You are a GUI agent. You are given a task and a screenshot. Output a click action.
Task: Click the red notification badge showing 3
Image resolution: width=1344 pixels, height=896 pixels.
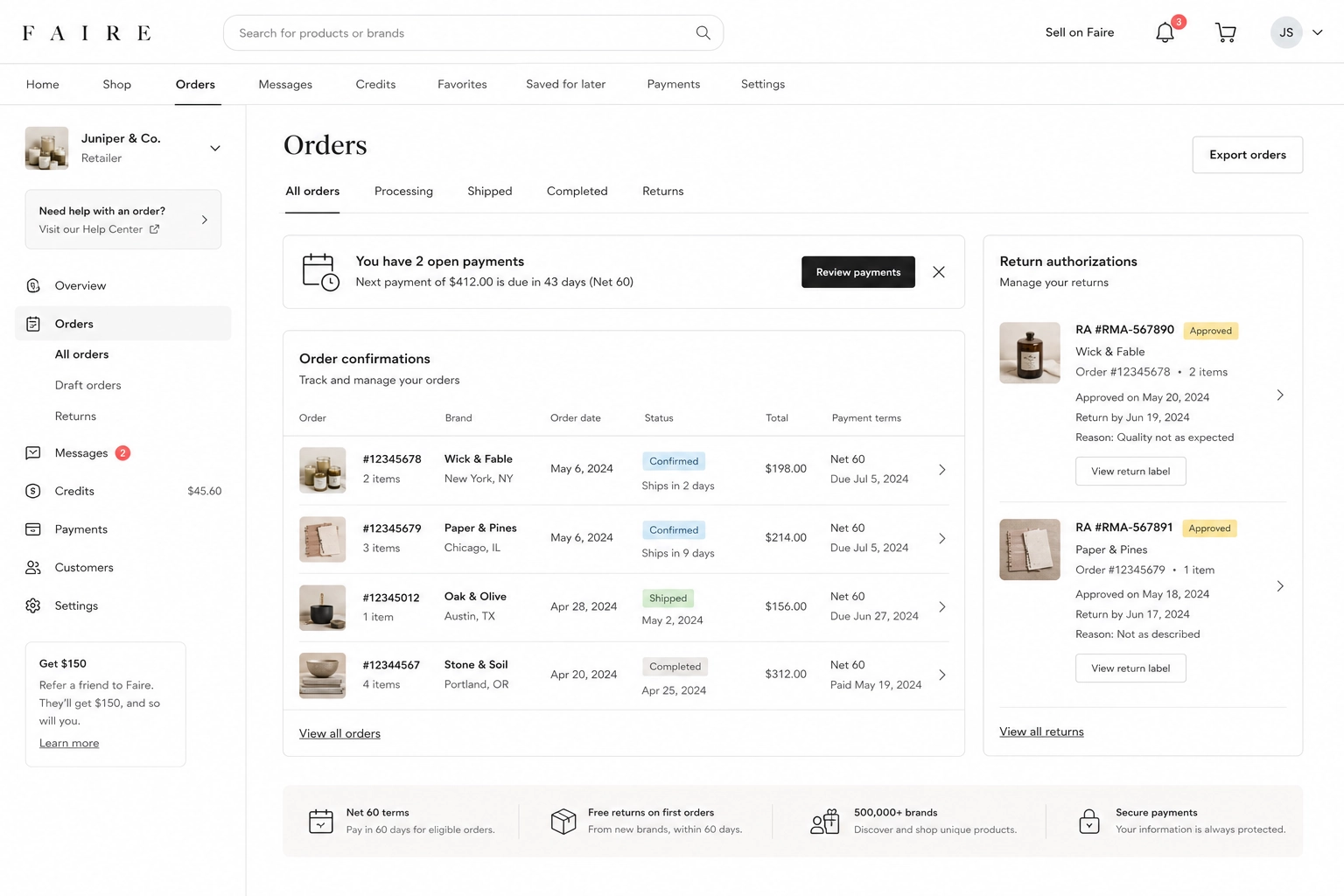[1179, 22]
